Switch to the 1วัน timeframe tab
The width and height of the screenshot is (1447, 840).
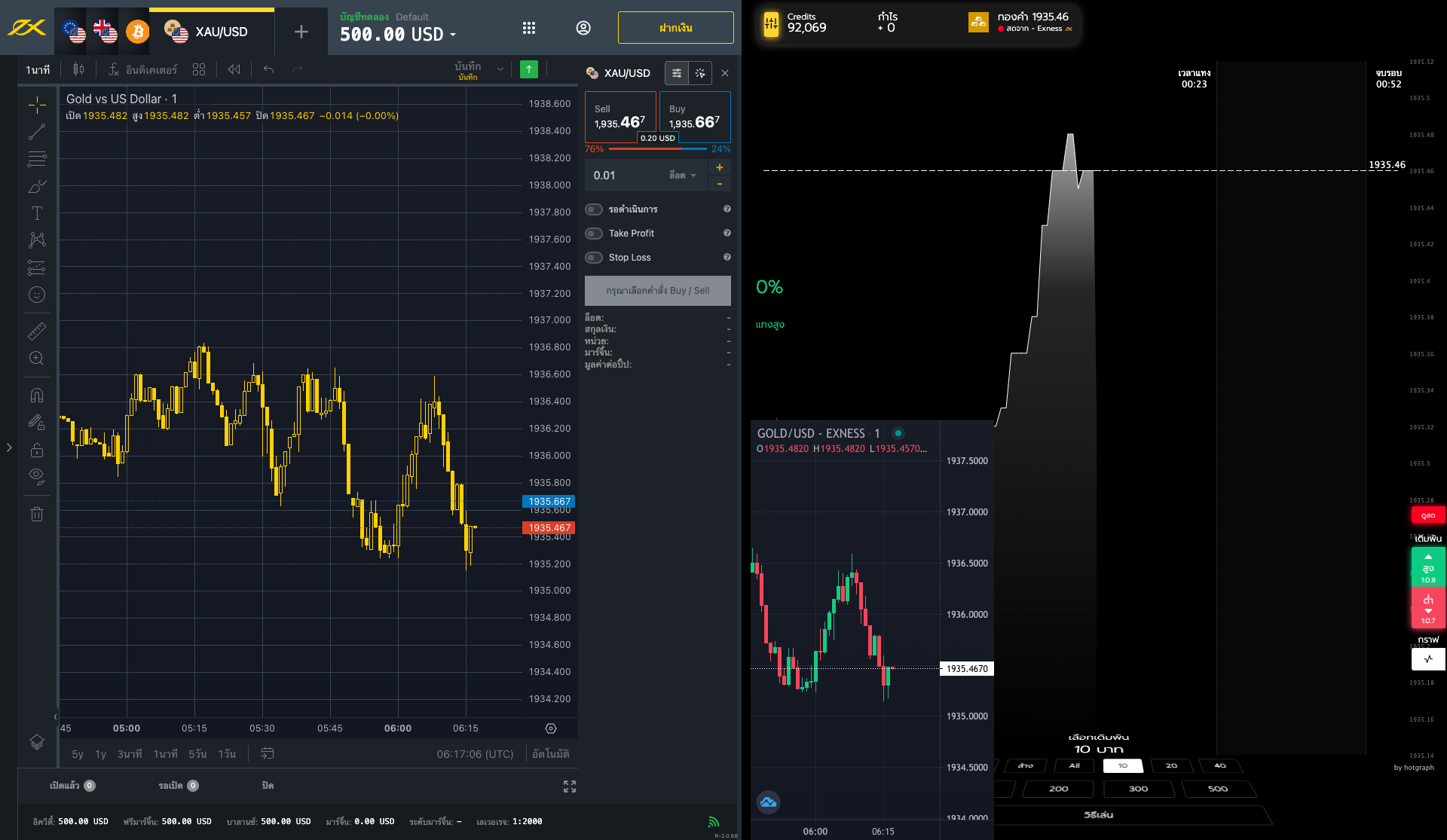click(229, 753)
